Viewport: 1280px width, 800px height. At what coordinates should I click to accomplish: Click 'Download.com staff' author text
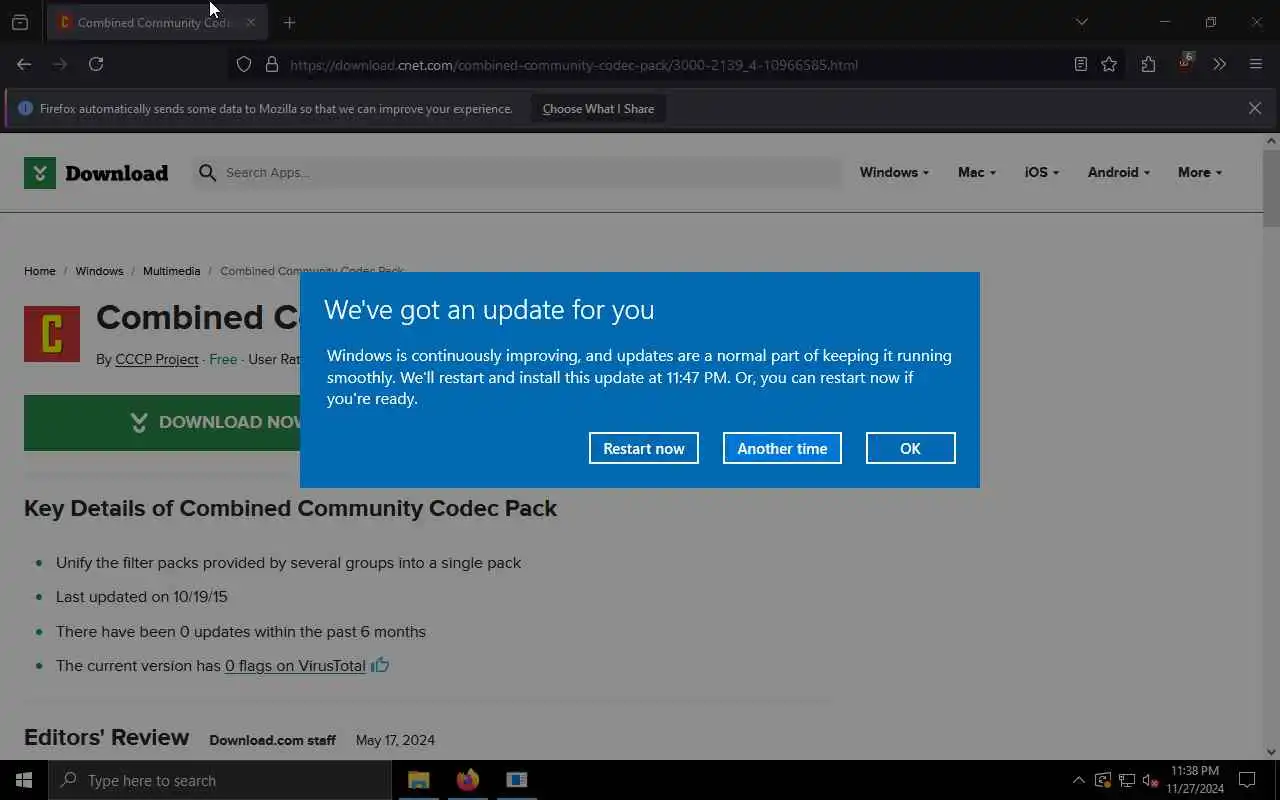pos(272,740)
